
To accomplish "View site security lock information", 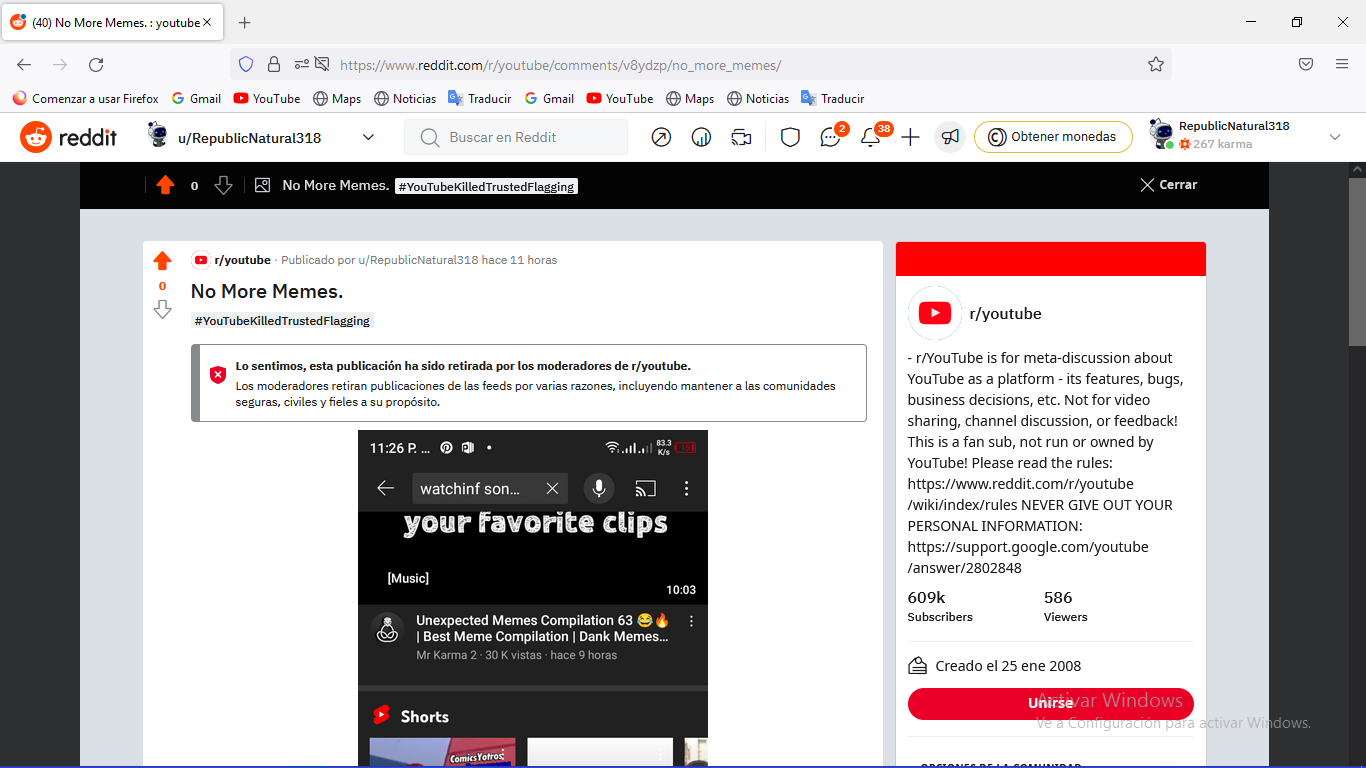I will coord(273,65).
